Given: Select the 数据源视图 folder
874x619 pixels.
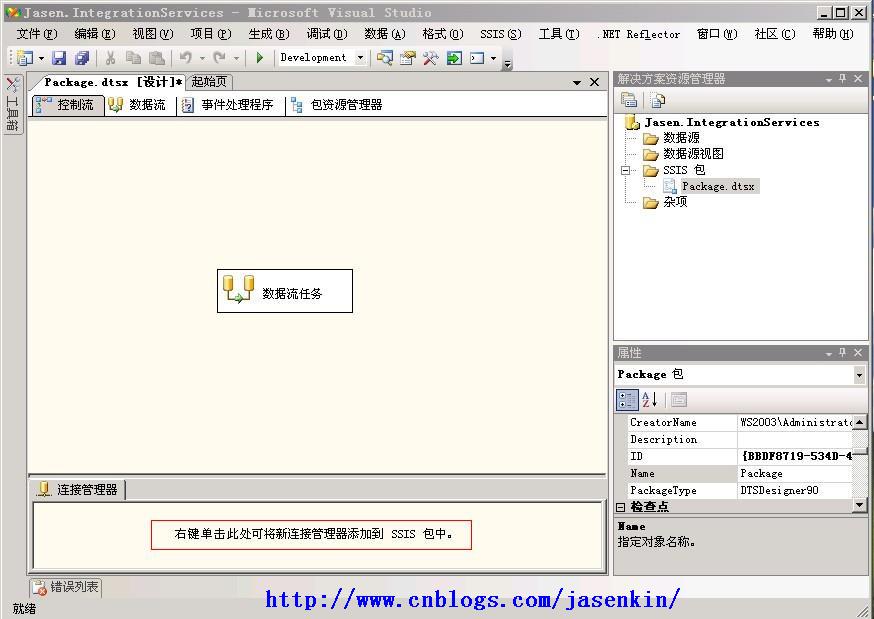Looking at the screenshot, I should [x=683, y=154].
